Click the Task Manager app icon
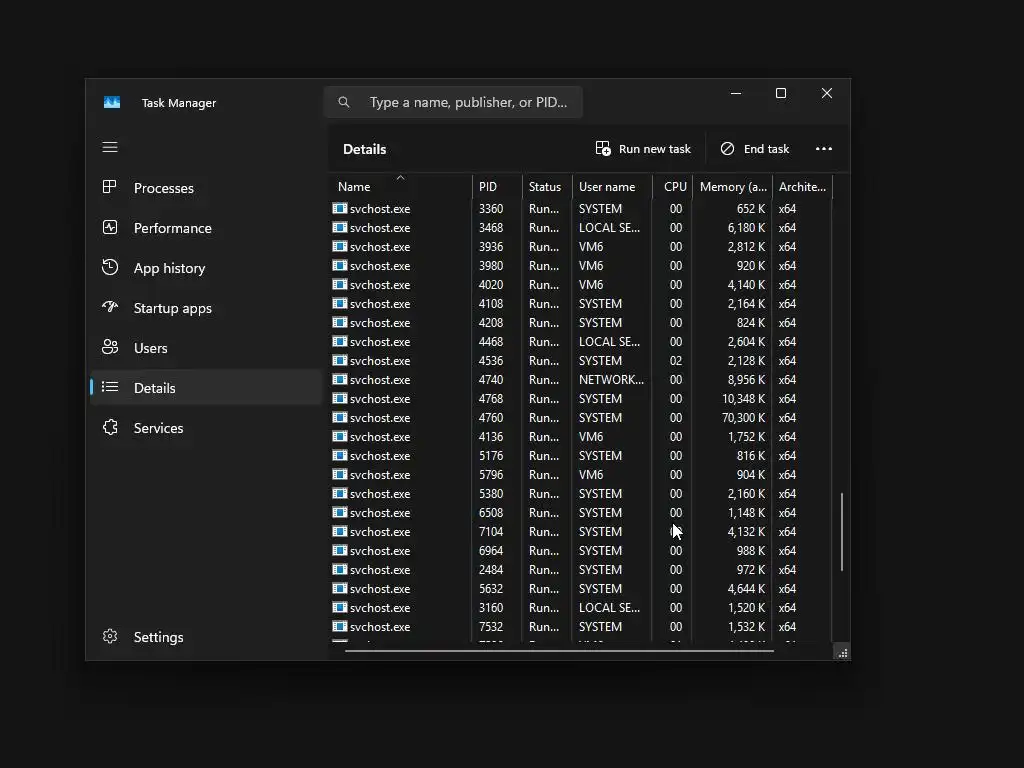Image resolution: width=1024 pixels, height=768 pixels. coord(112,103)
